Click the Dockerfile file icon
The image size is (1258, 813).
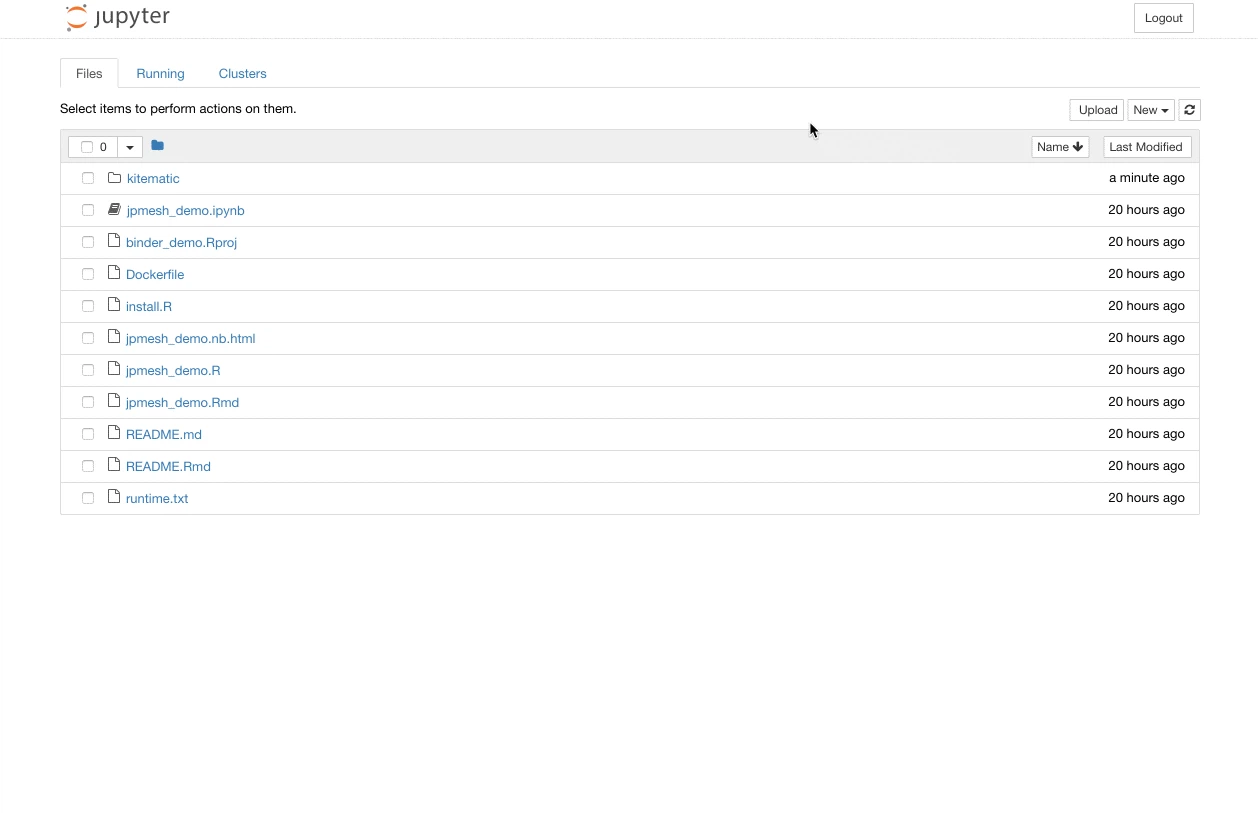[x=114, y=274]
